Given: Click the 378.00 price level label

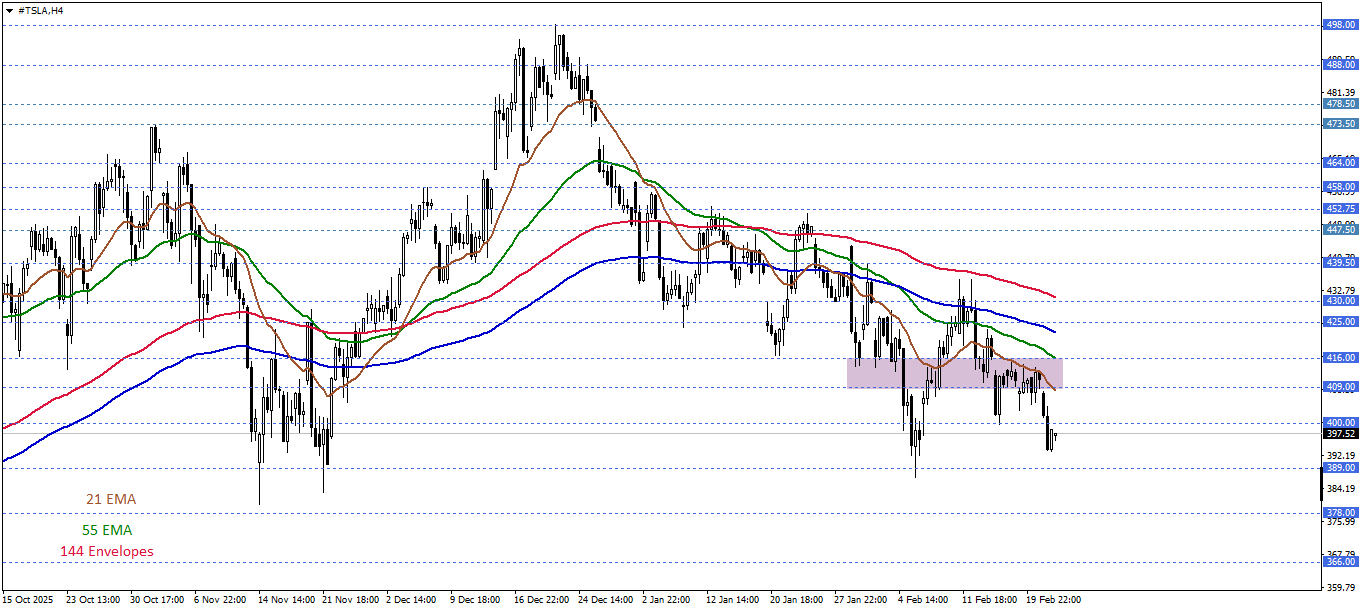Looking at the screenshot, I should pyautogui.click(x=1340, y=513).
